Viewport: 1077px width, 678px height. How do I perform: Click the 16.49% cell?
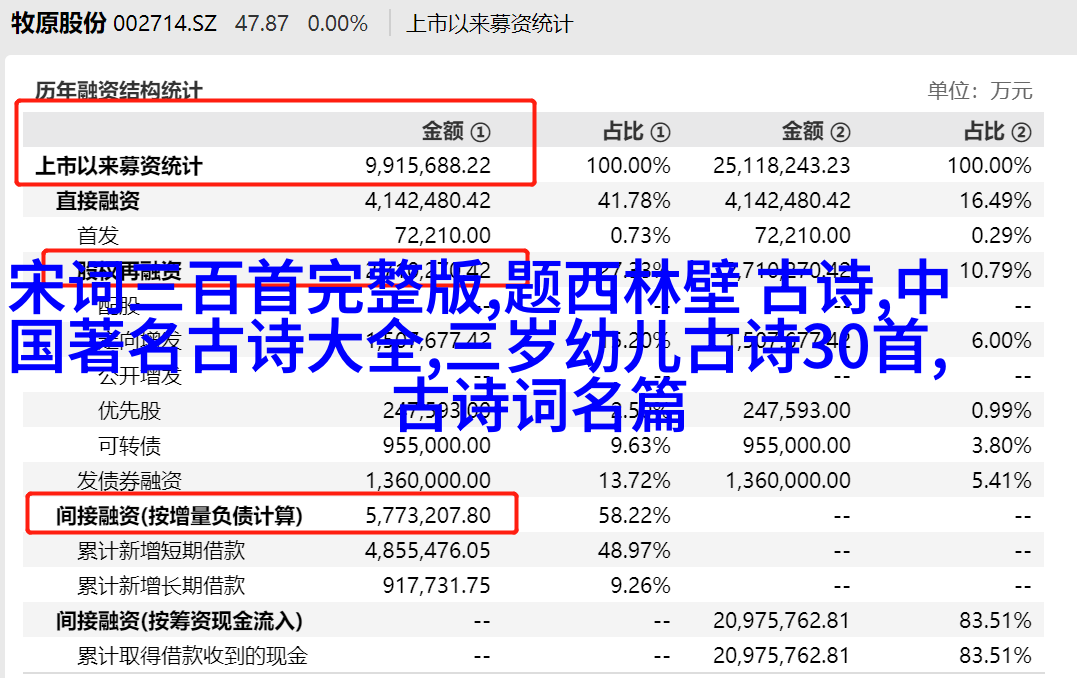995,201
